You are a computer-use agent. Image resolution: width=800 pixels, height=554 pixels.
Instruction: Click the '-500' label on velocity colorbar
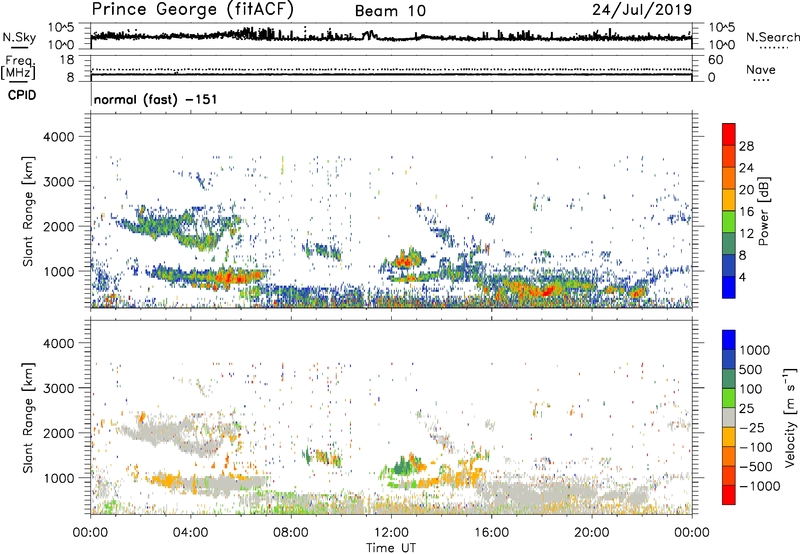click(x=756, y=467)
